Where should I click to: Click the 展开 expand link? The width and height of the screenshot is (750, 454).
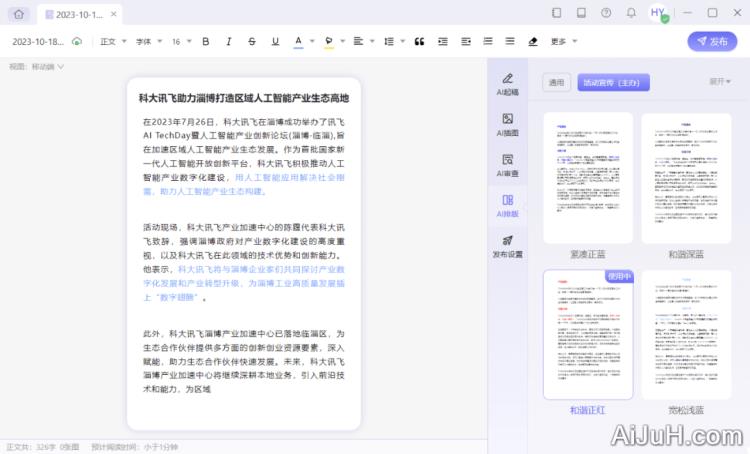click(x=720, y=82)
